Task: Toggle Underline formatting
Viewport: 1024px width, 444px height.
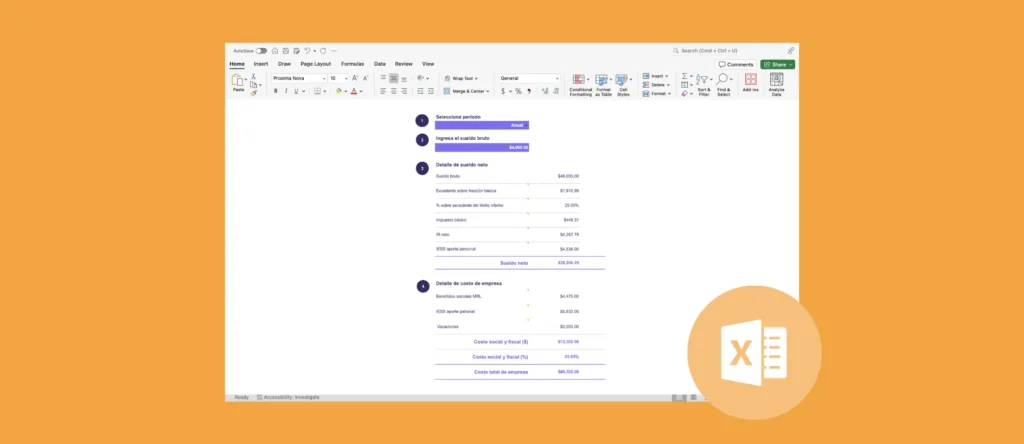Action: pos(296,91)
